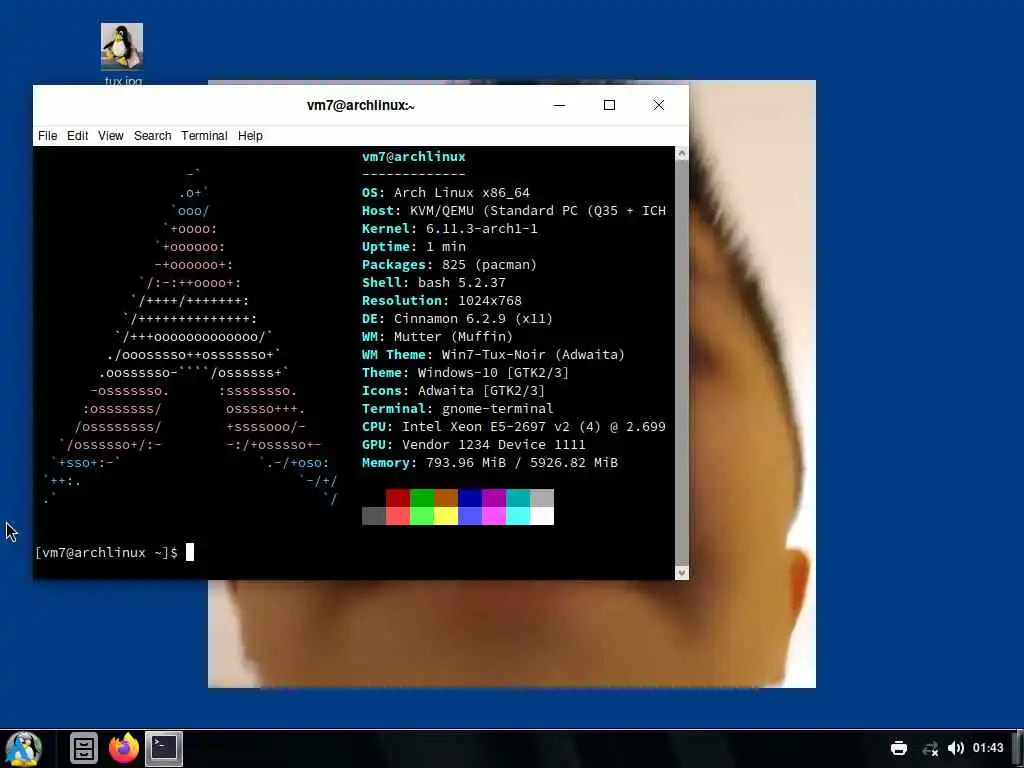
Task: Click the terminal title bar text vm7@archlinux:~
Action: point(360,105)
